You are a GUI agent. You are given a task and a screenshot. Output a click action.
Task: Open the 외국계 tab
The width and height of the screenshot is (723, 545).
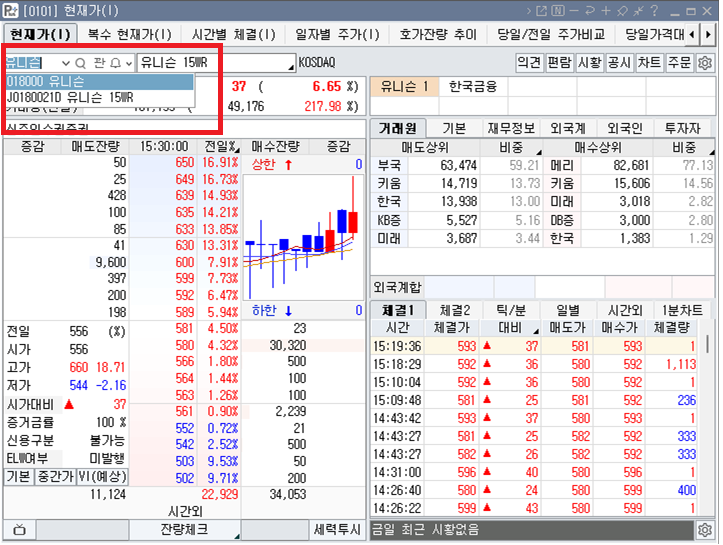(x=568, y=128)
